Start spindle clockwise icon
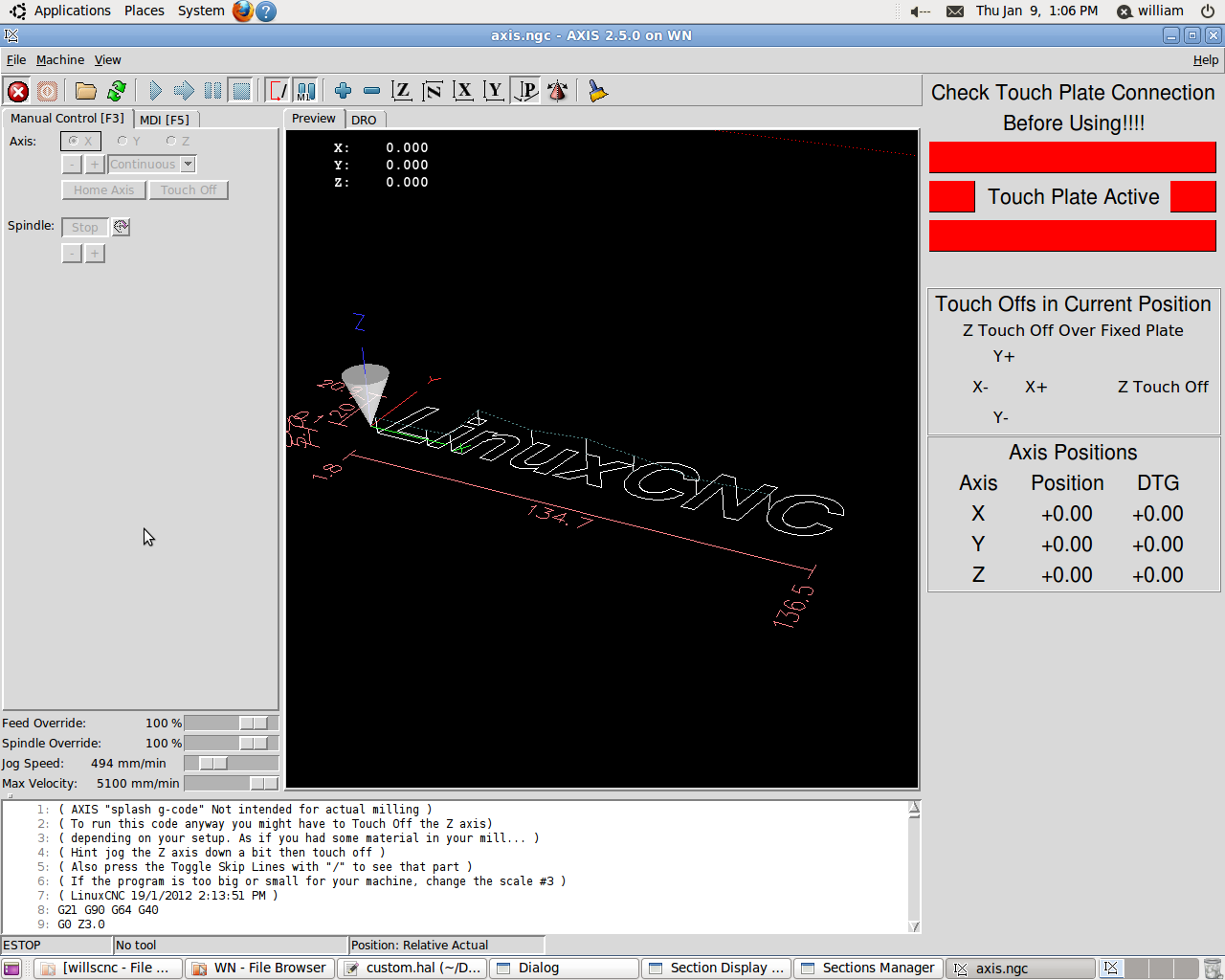The image size is (1225, 980). click(x=122, y=227)
